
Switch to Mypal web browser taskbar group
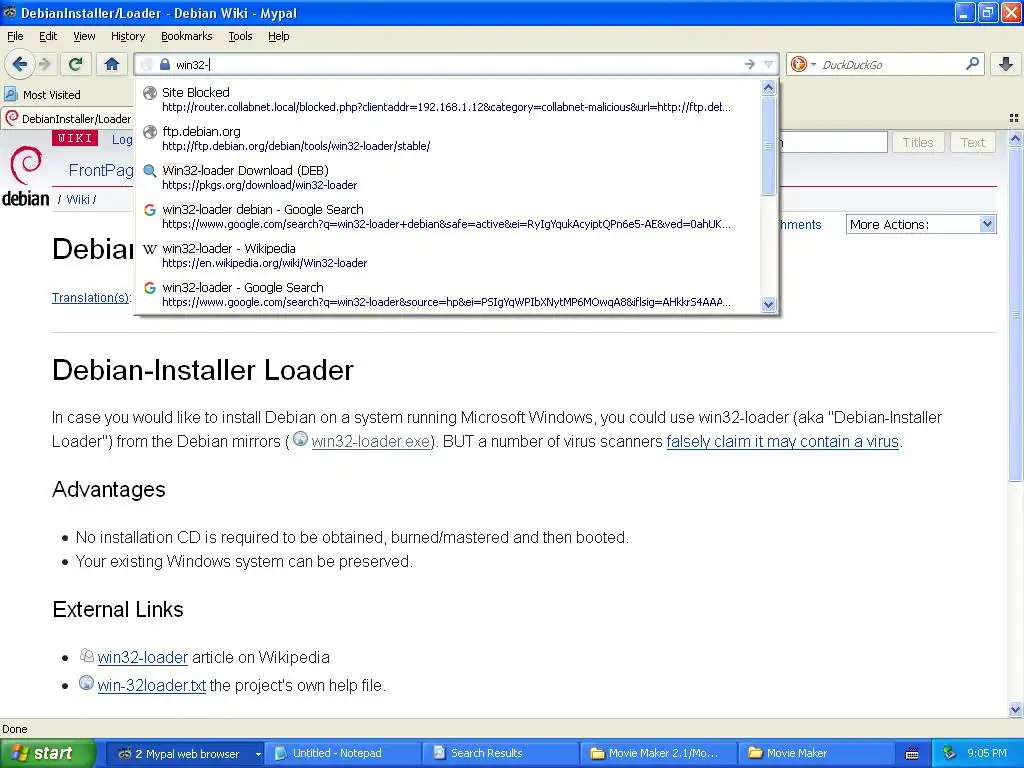pyautogui.click(x=185, y=753)
